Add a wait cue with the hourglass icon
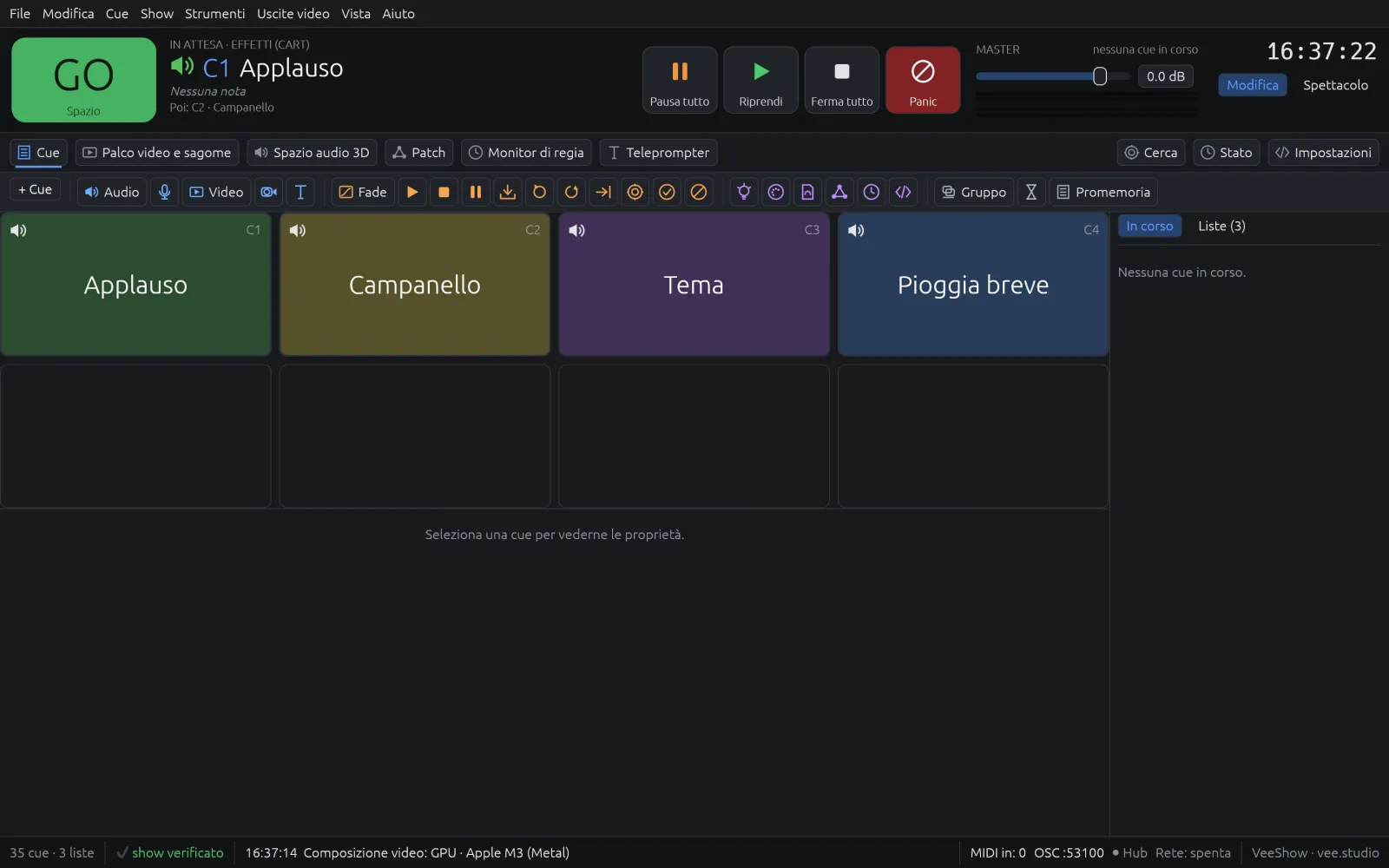The image size is (1389, 868). [1031, 192]
